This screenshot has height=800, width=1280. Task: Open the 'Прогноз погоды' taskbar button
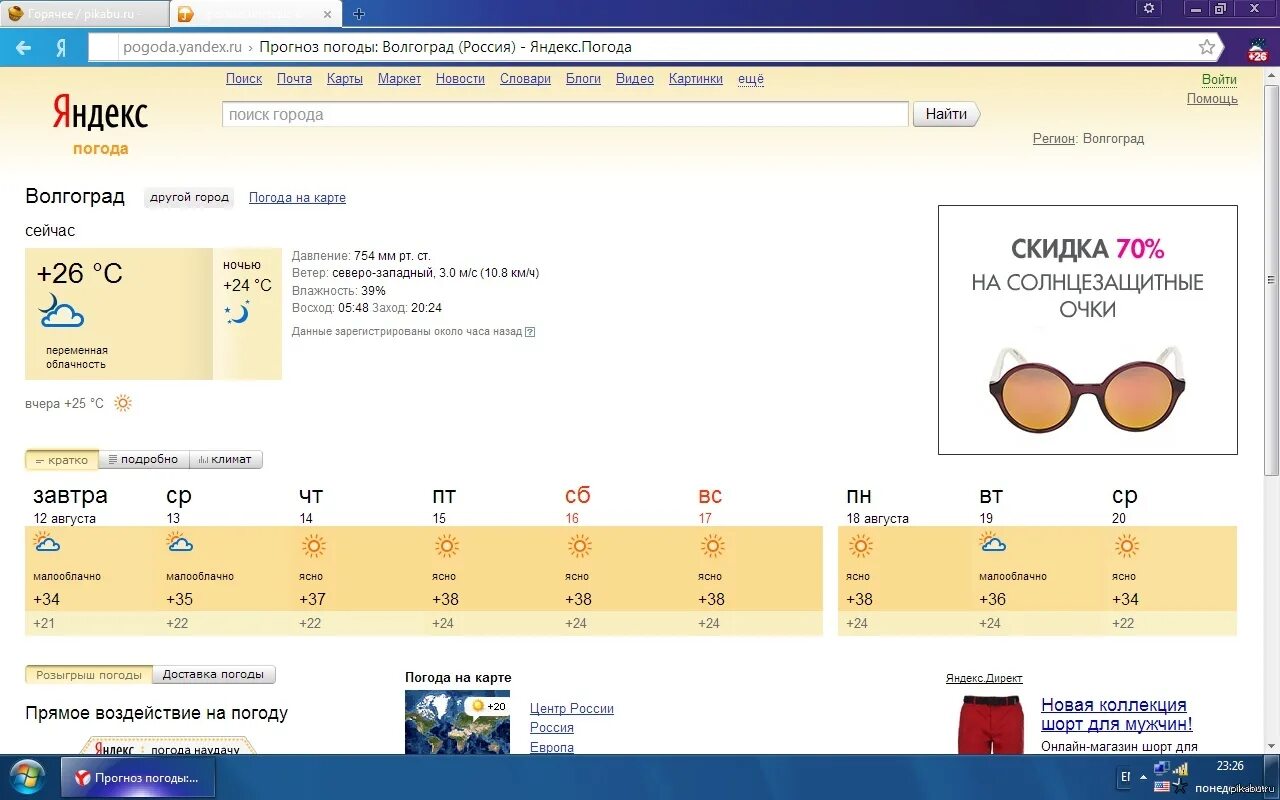pos(139,777)
